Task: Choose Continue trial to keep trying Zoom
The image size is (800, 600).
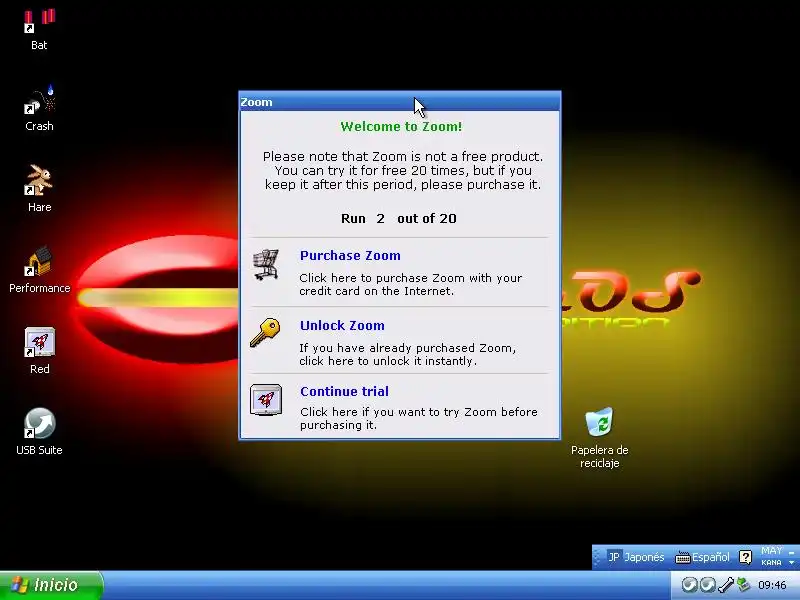Action: pyautogui.click(x=344, y=391)
